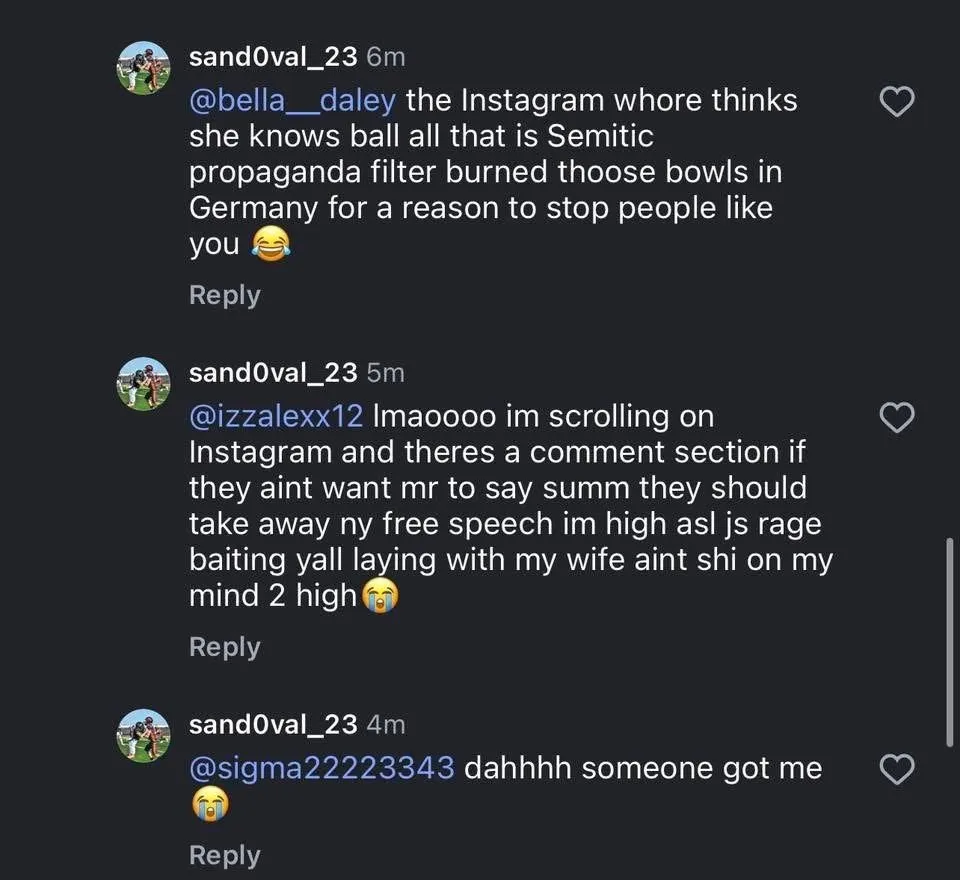Reply to the comment mentioning @bella__daley
Screen dimensions: 960x880
coord(225,295)
